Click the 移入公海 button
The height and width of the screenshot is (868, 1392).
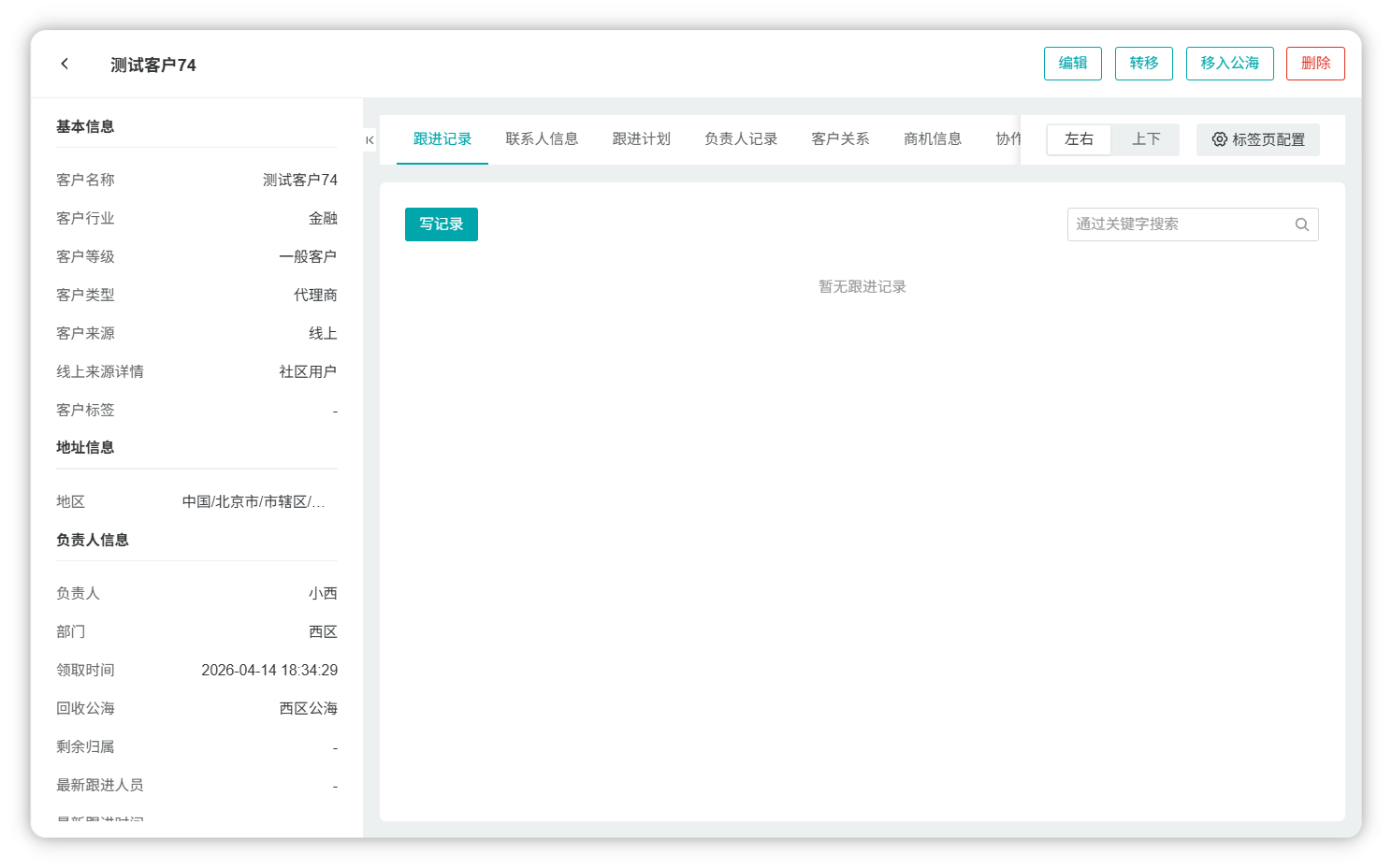1230,64
